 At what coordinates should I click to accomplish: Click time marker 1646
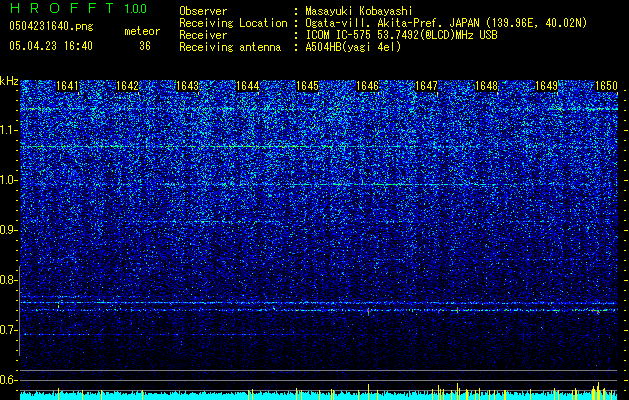tap(367, 86)
